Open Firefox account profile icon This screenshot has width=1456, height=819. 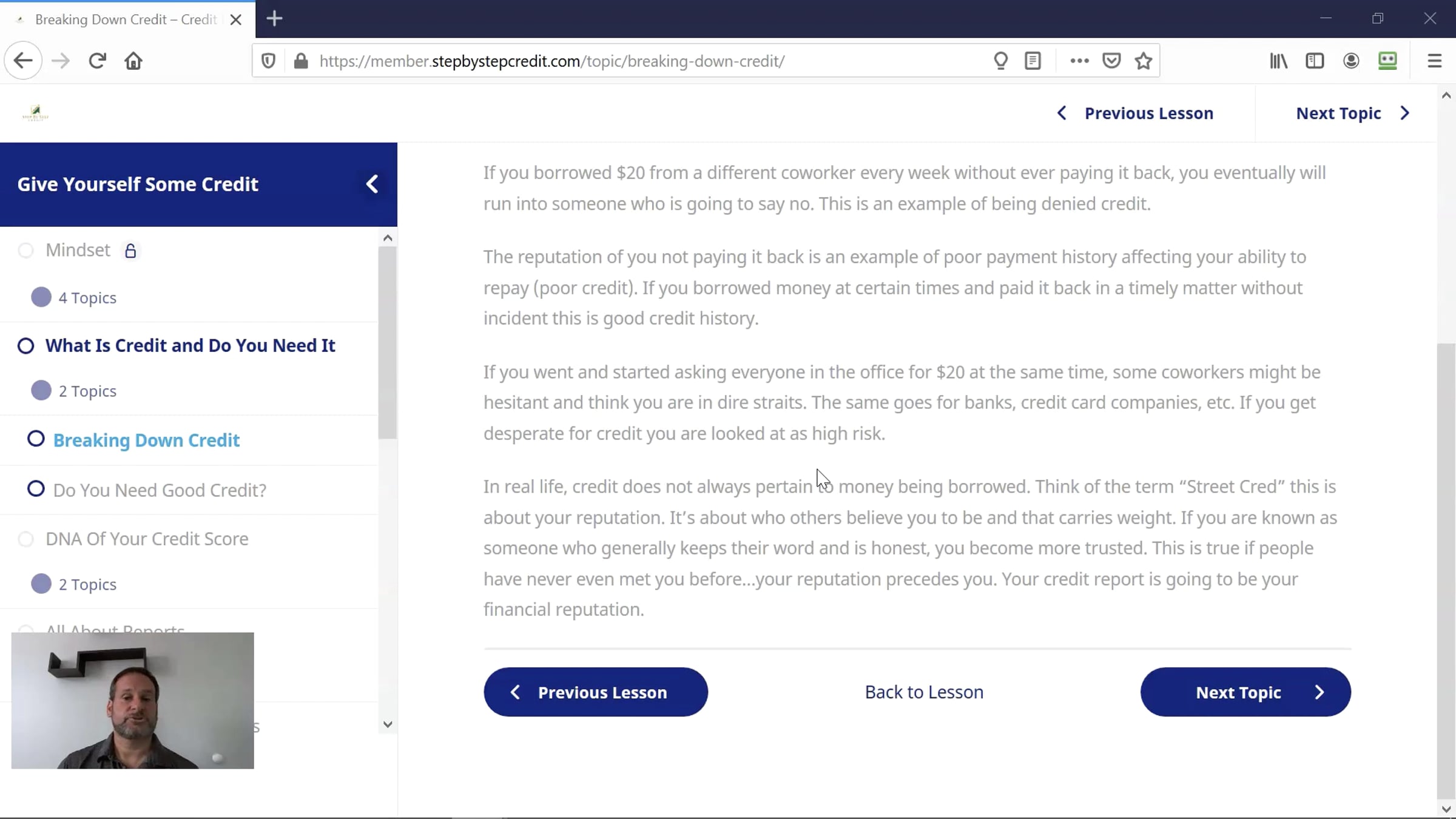point(1351,61)
